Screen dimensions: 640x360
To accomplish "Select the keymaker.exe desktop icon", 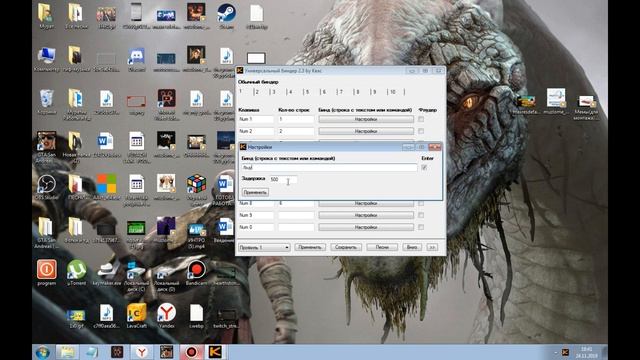I will click(x=107, y=272).
